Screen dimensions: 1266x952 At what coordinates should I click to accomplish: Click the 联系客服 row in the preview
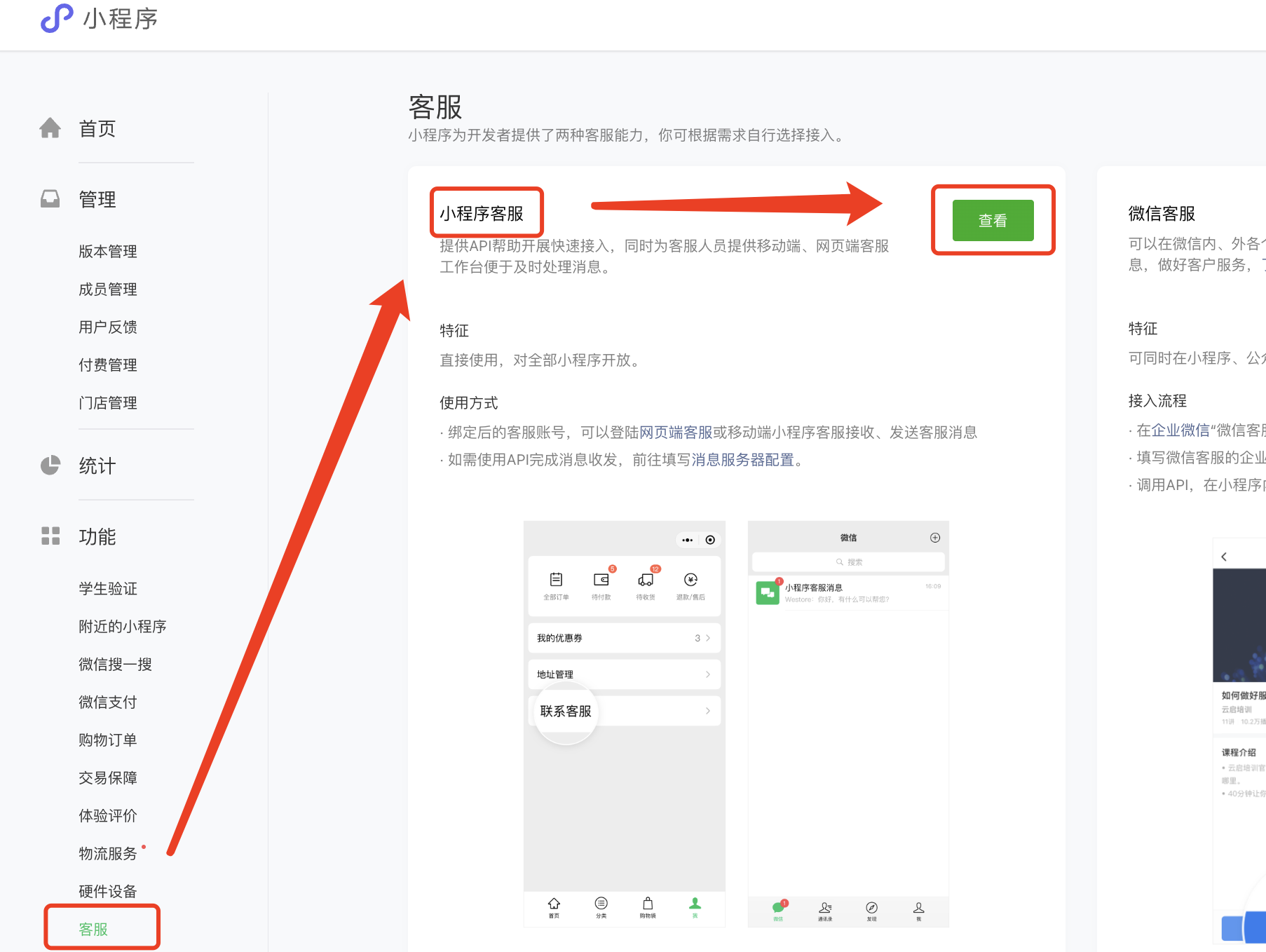click(x=624, y=711)
